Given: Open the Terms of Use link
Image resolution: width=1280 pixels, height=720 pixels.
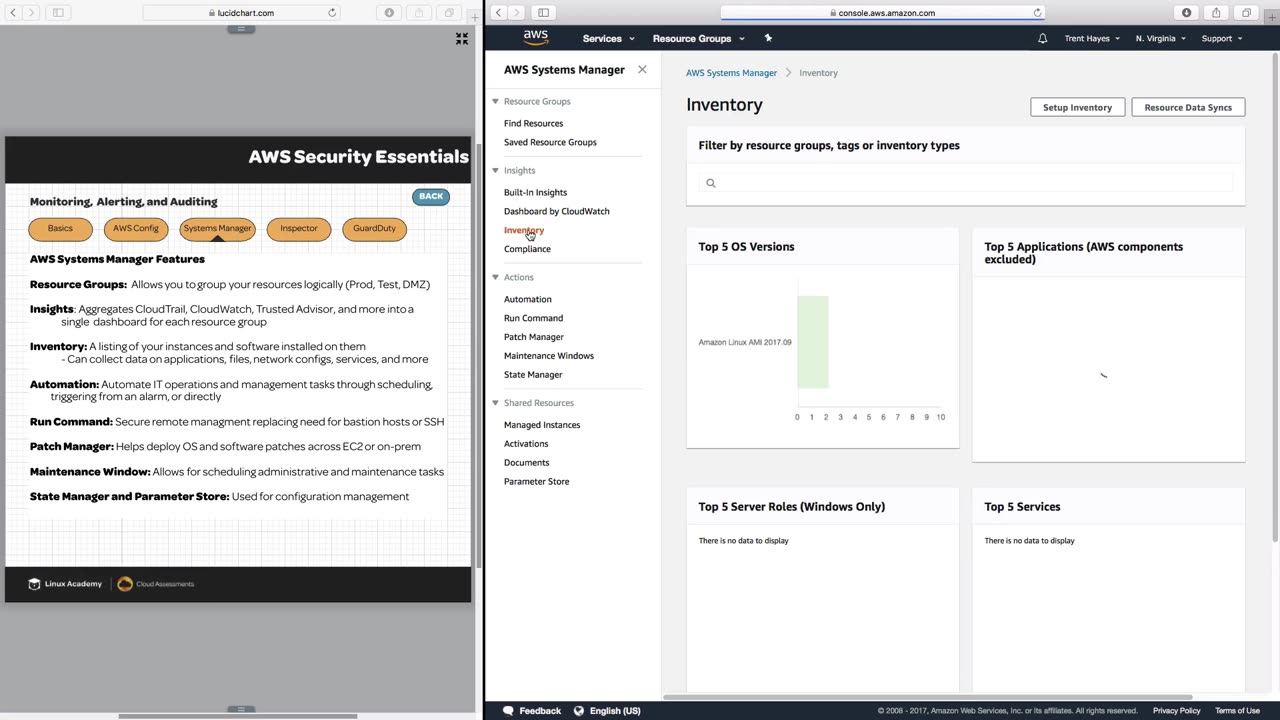Looking at the screenshot, I should pyautogui.click(x=1237, y=711).
